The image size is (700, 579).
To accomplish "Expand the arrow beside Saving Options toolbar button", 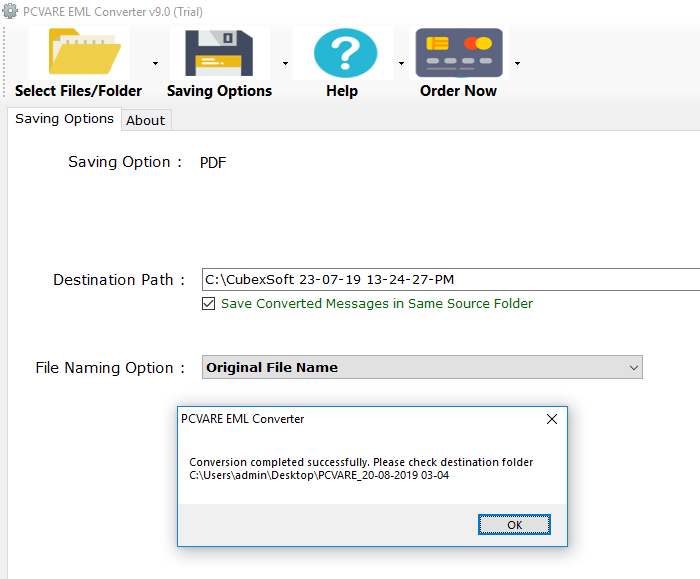I will (285, 63).
